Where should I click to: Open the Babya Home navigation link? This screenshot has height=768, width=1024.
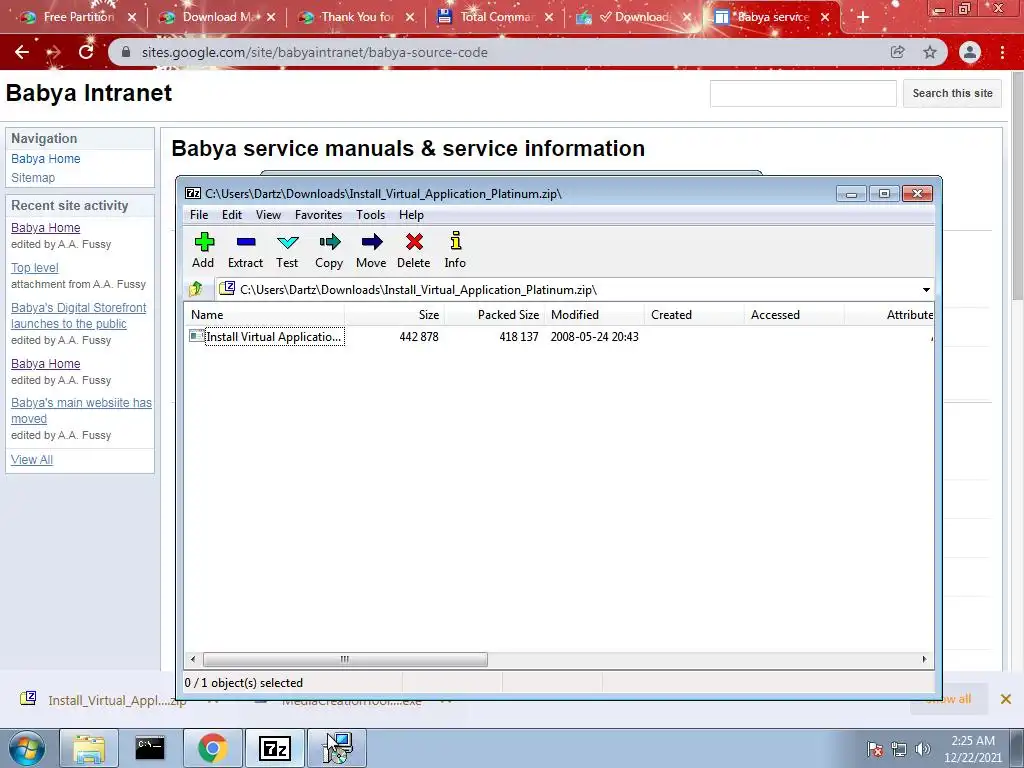46,159
